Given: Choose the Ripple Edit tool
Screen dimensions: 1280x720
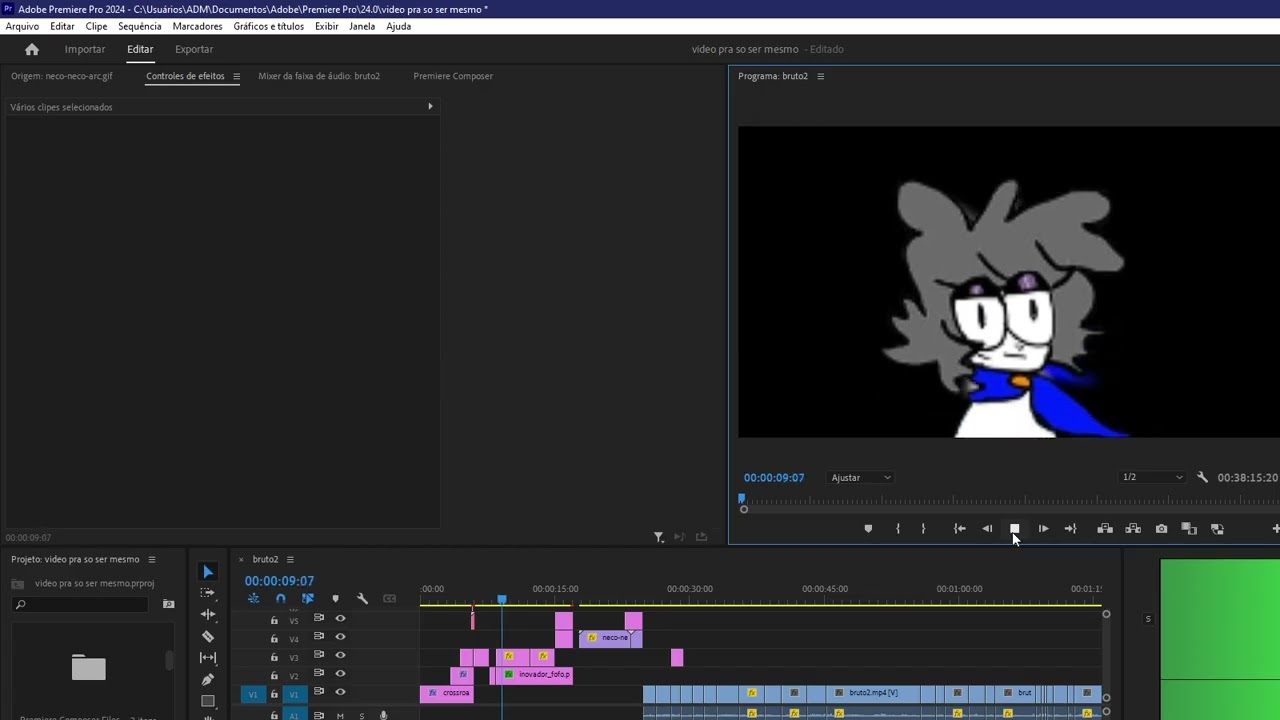Looking at the screenshot, I should [208, 615].
